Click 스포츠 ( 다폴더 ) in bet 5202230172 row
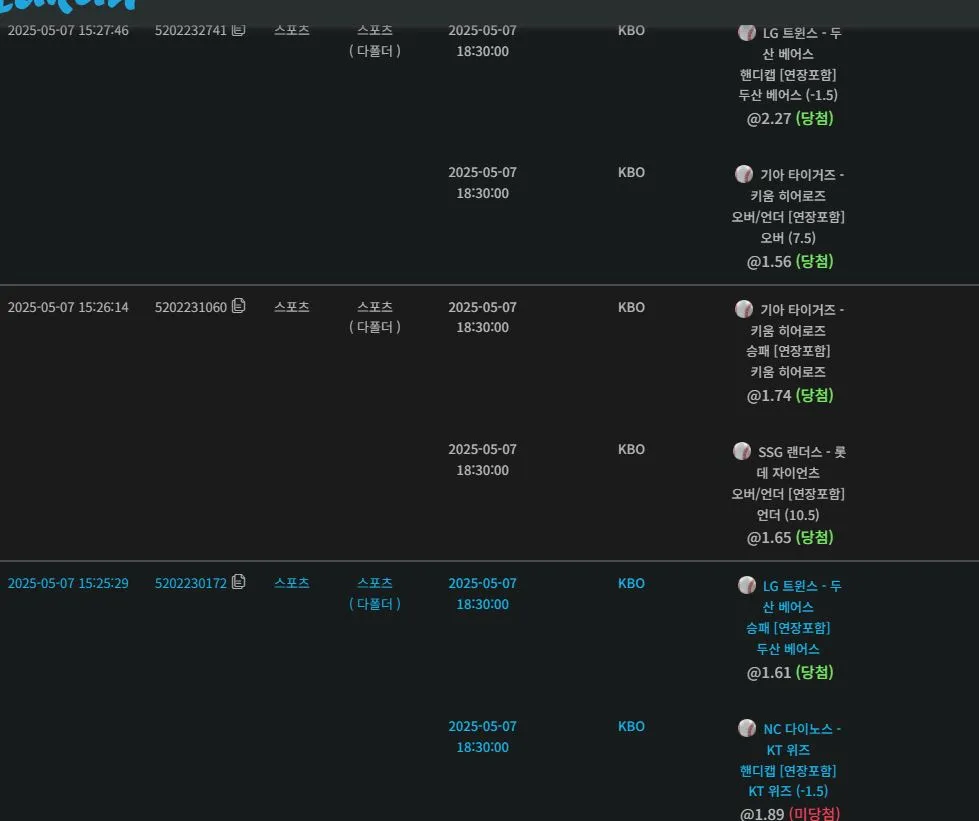Image resolution: width=979 pixels, height=821 pixels. pyautogui.click(x=375, y=593)
